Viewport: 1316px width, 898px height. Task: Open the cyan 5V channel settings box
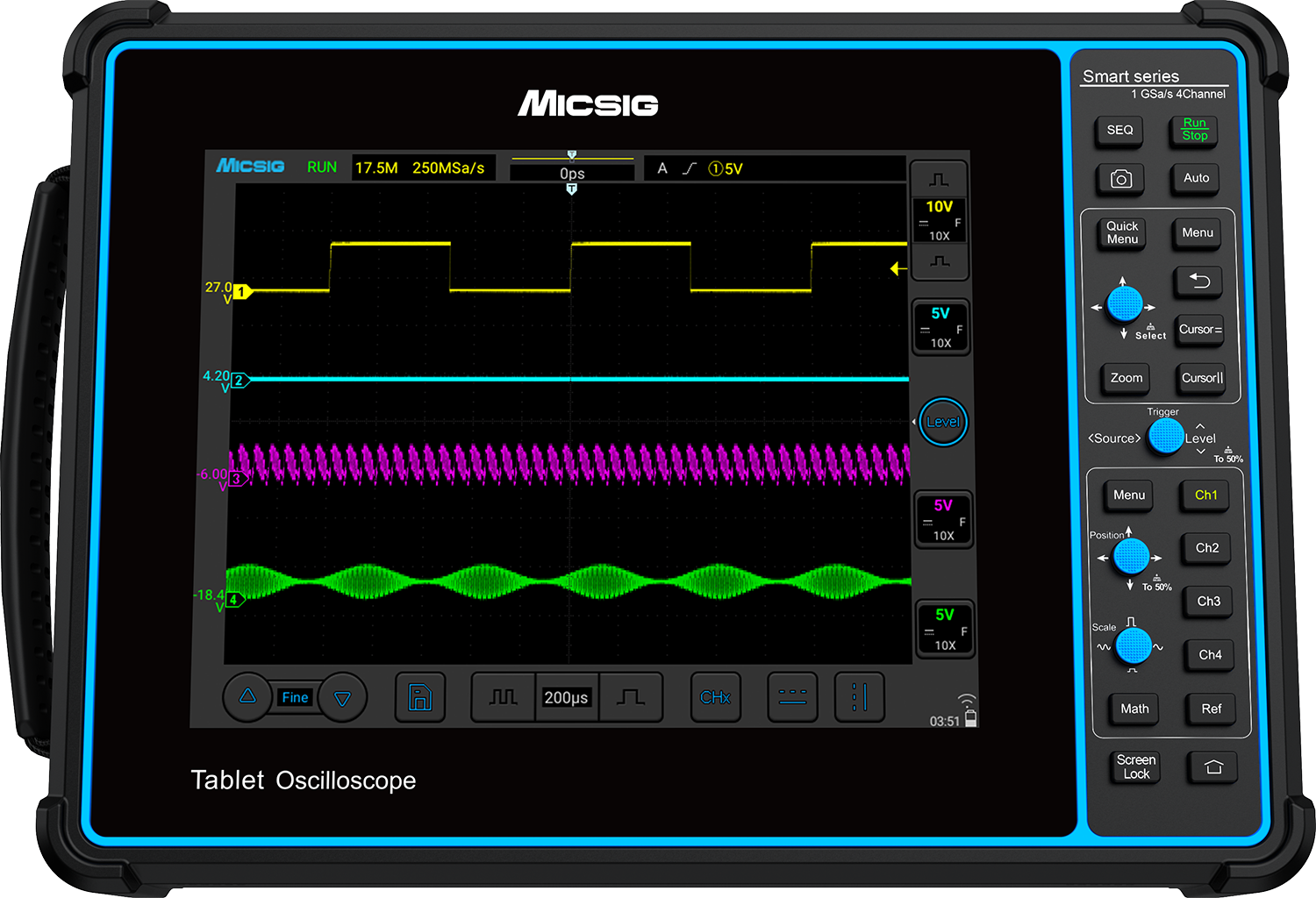[x=941, y=327]
